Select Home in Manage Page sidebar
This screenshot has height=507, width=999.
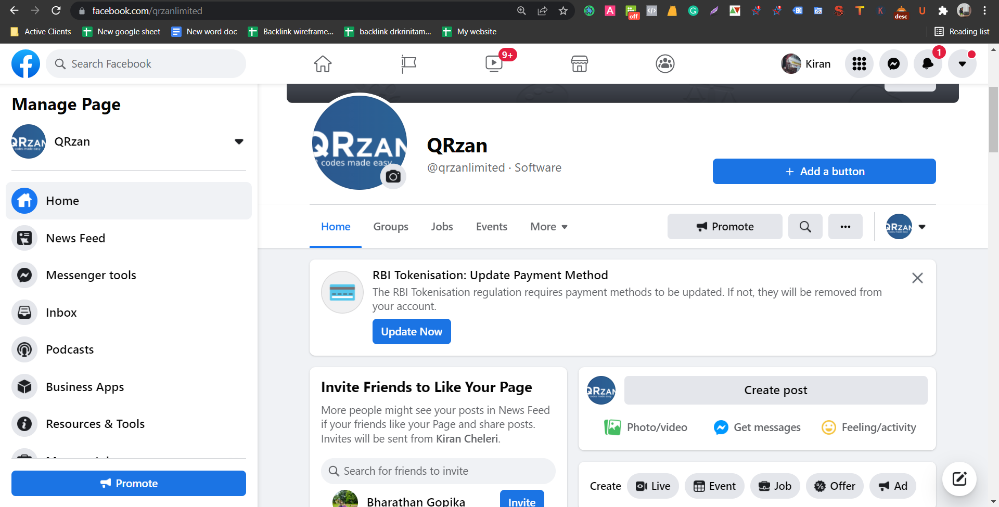pyautogui.click(x=129, y=201)
